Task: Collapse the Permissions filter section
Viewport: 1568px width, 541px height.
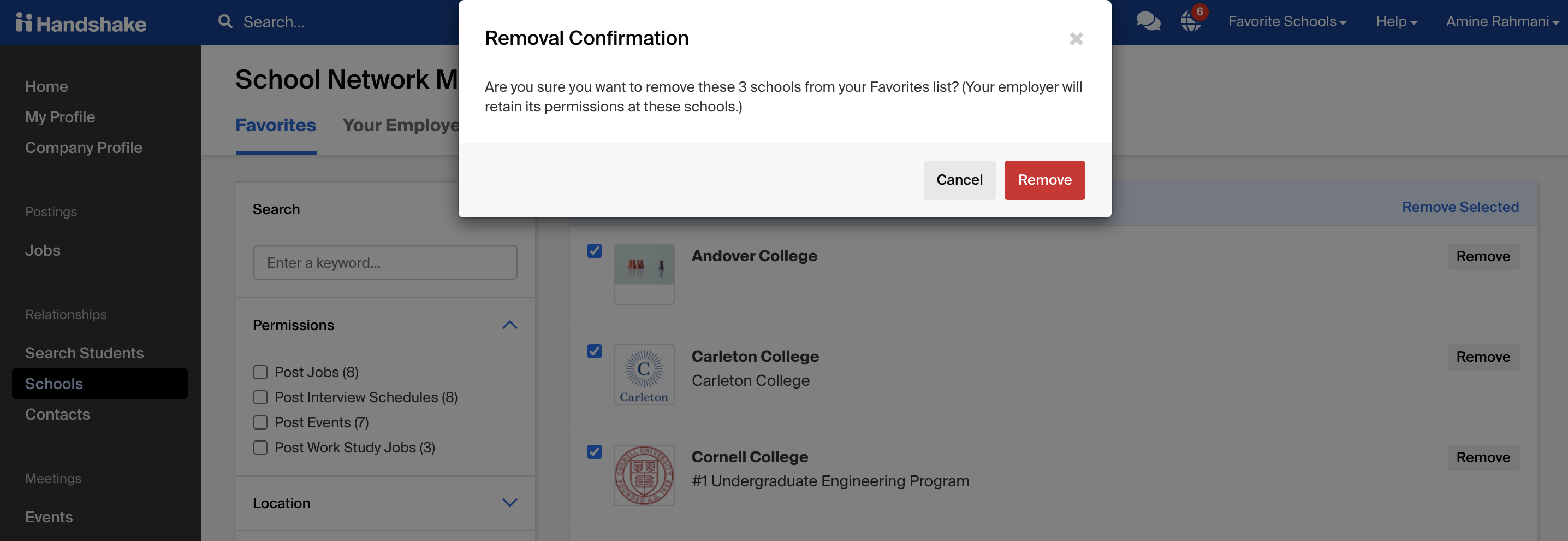Action: 510,325
